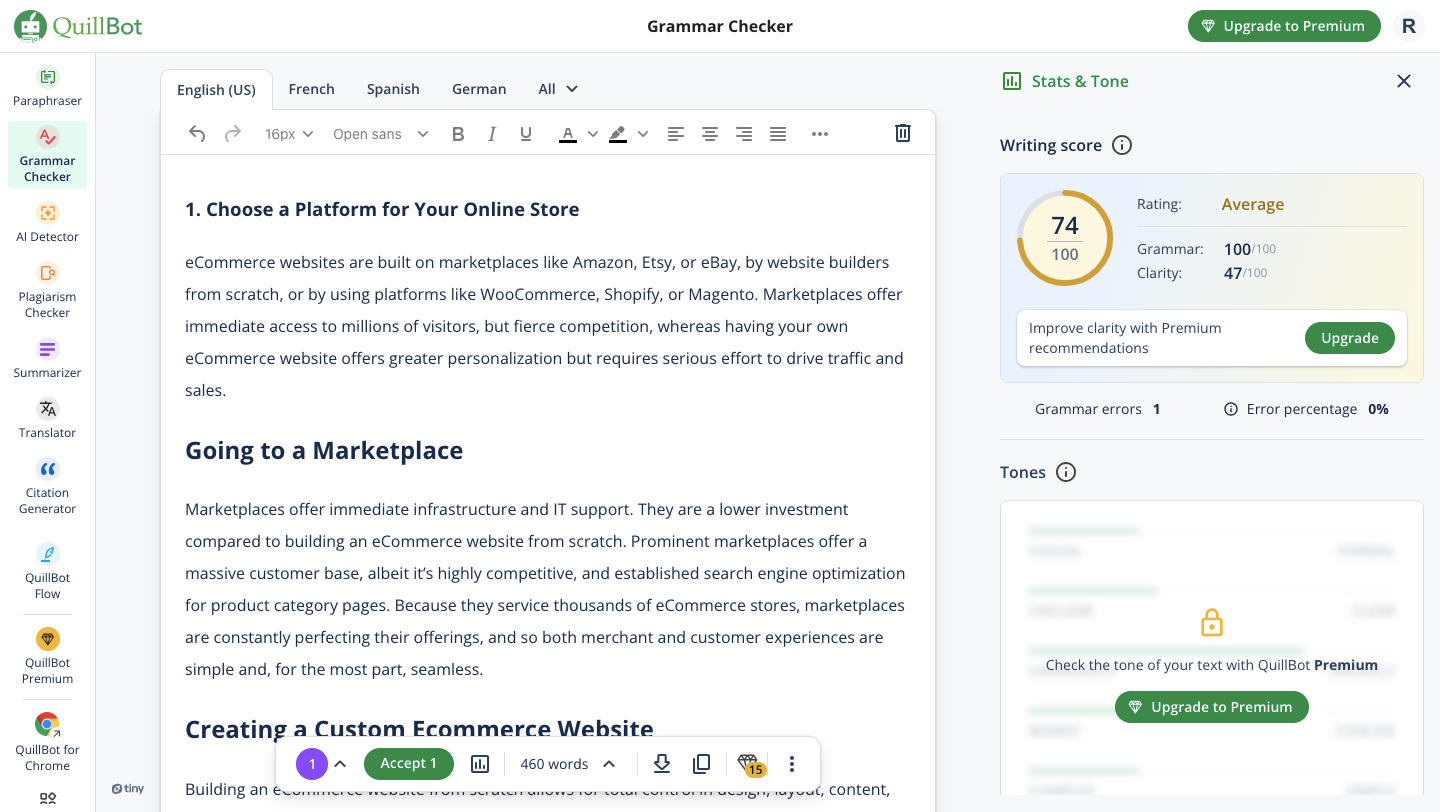The image size is (1440, 812).
Task: Center align text
Action: coord(710,134)
